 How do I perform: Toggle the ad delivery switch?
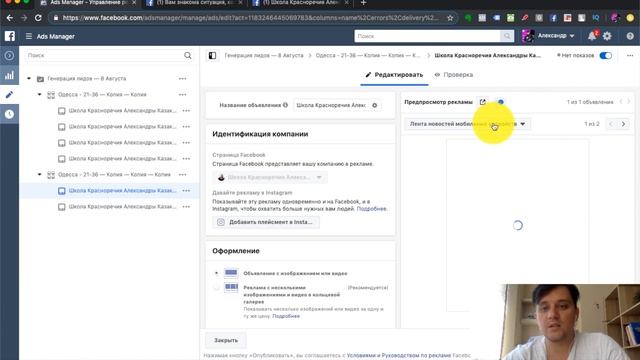click(606, 56)
